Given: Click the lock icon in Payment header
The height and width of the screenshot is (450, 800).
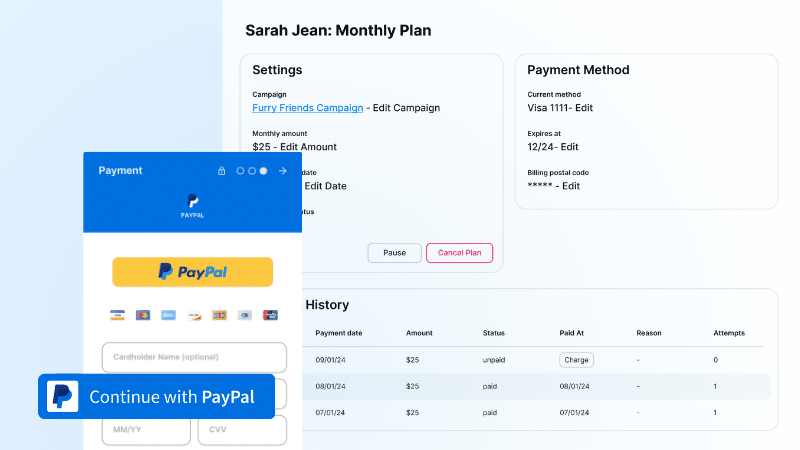Looking at the screenshot, I should [x=222, y=171].
